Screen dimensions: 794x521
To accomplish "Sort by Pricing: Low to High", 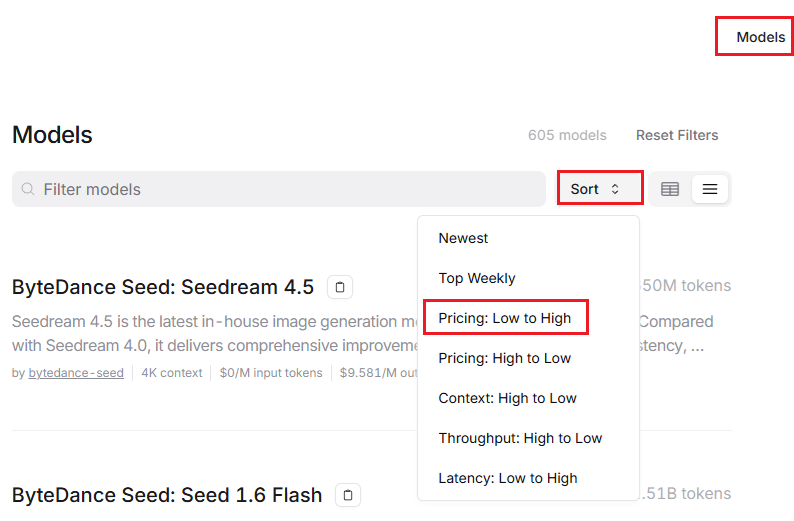I will coord(505,318).
